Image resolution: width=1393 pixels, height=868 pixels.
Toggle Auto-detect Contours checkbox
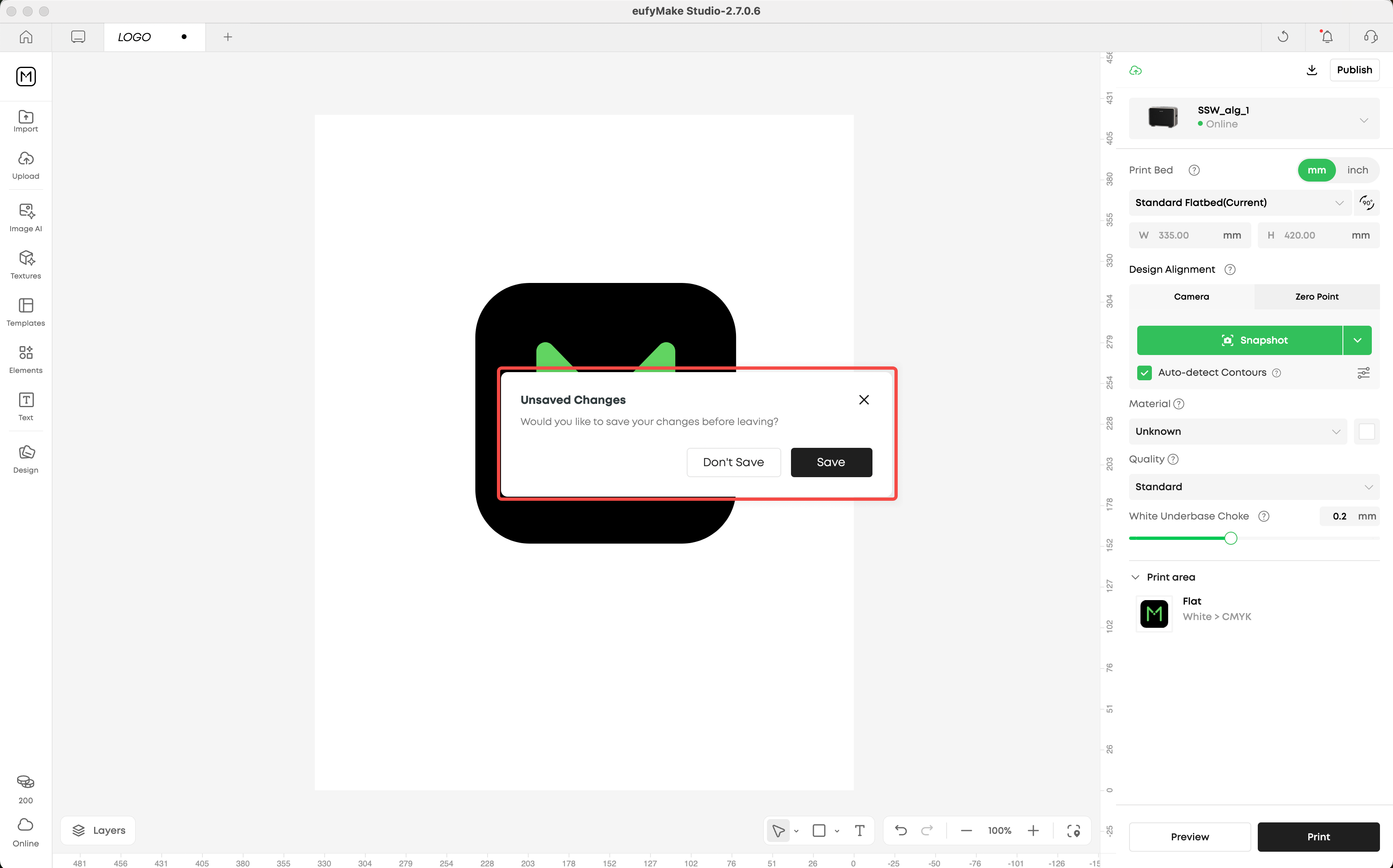click(1144, 373)
